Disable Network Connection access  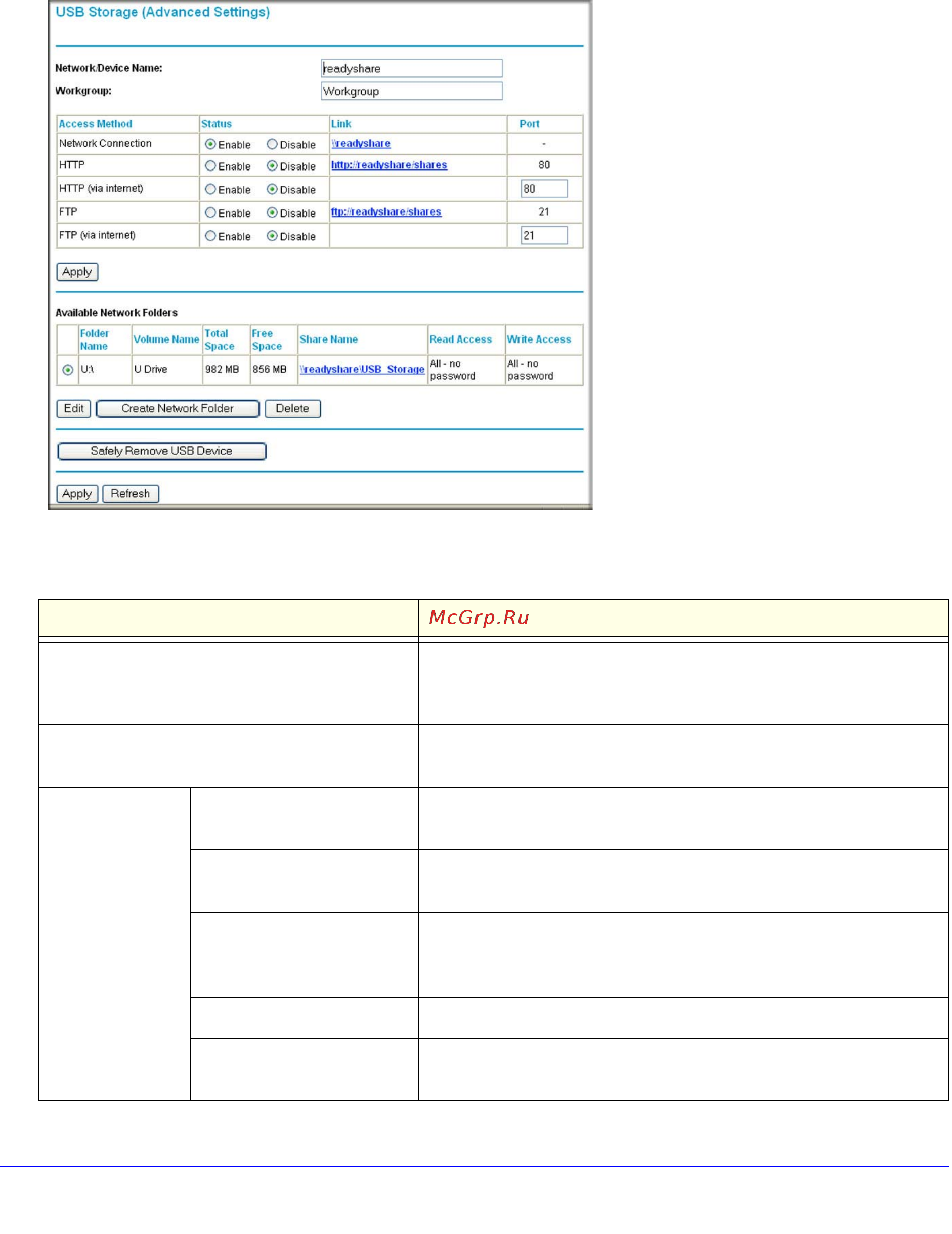pos(272,144)
